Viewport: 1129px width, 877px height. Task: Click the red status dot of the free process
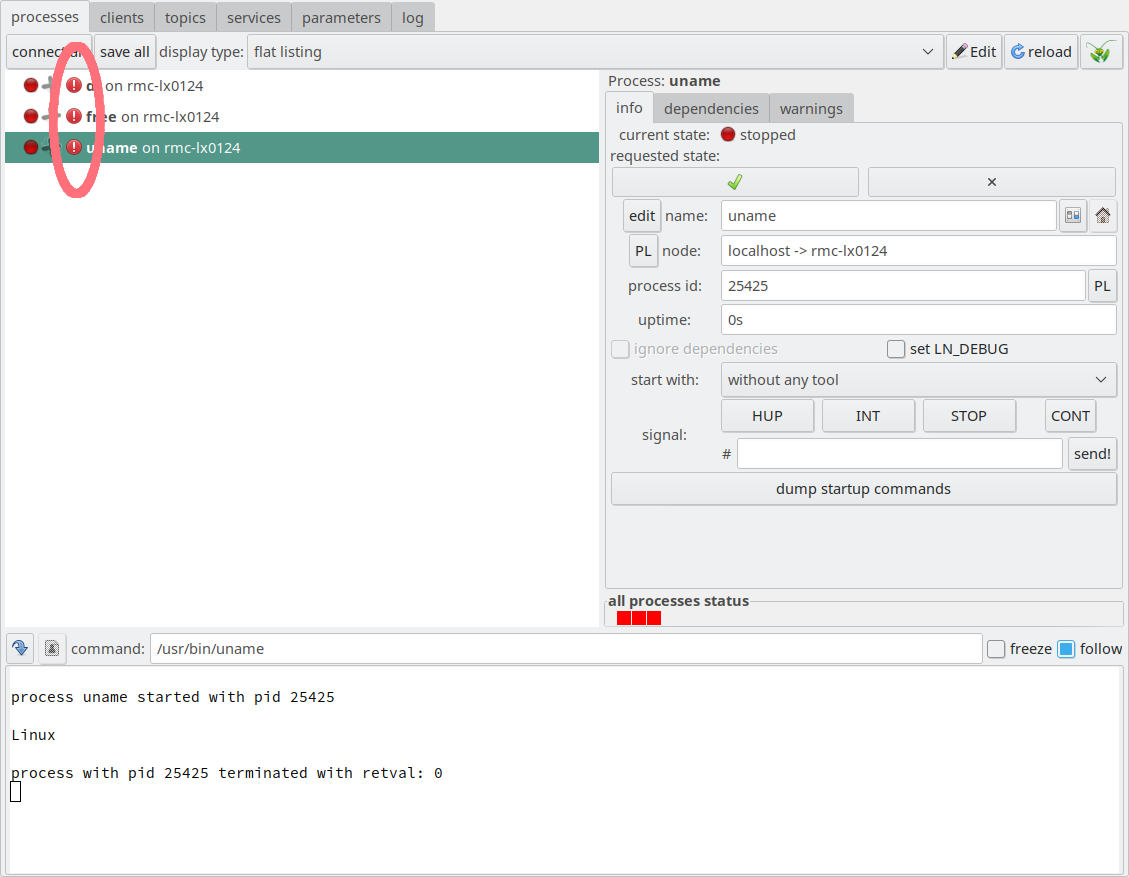[31, 116]
